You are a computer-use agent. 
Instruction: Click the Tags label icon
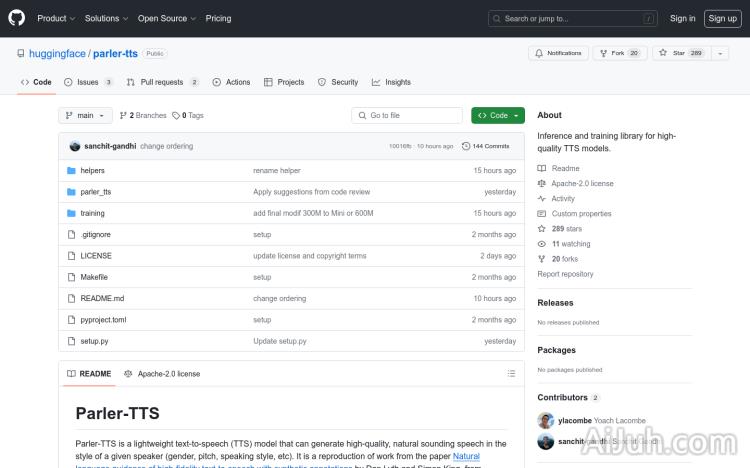[x=176, y=115]
